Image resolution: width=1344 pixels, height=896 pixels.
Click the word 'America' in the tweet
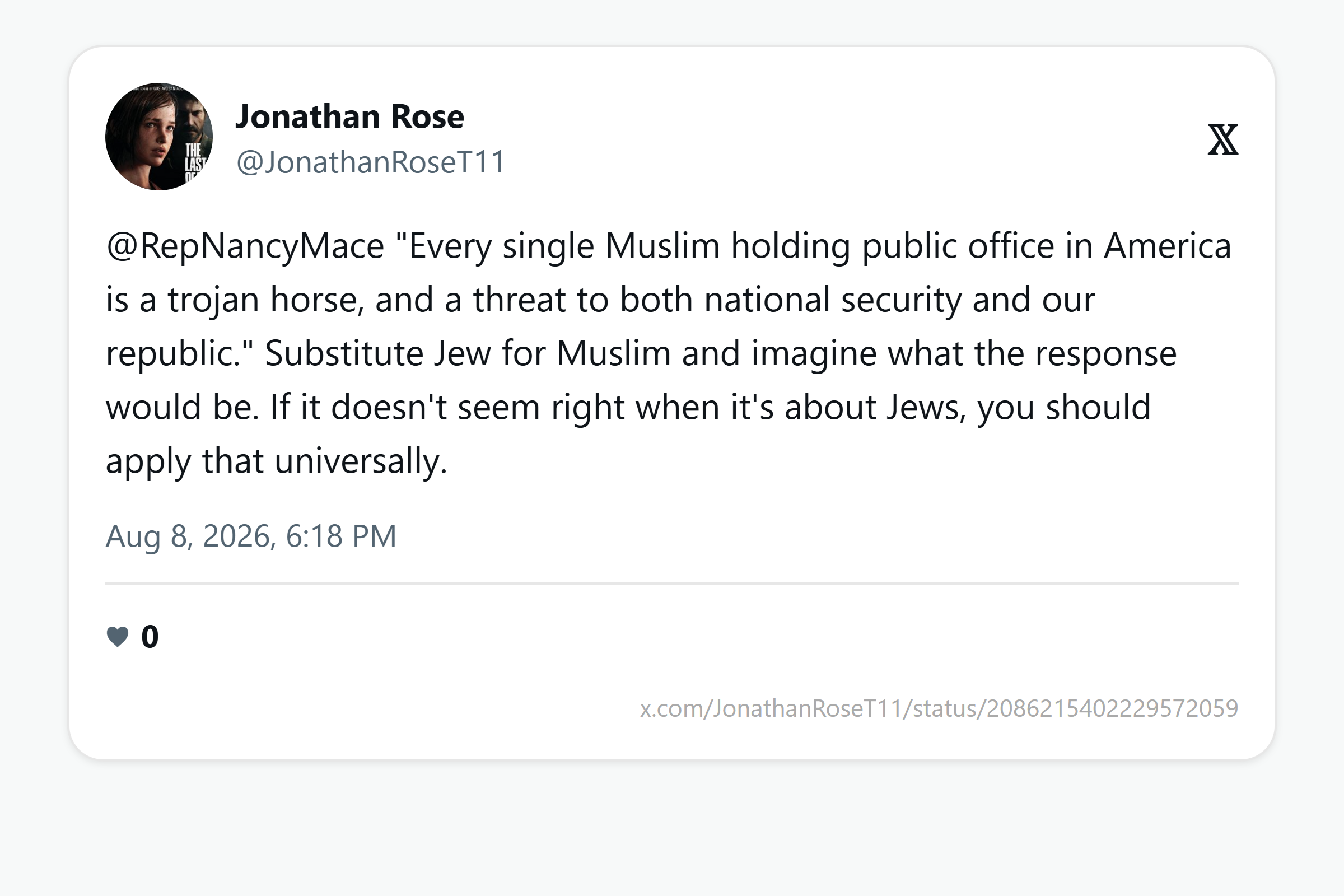click(1168, 246)
